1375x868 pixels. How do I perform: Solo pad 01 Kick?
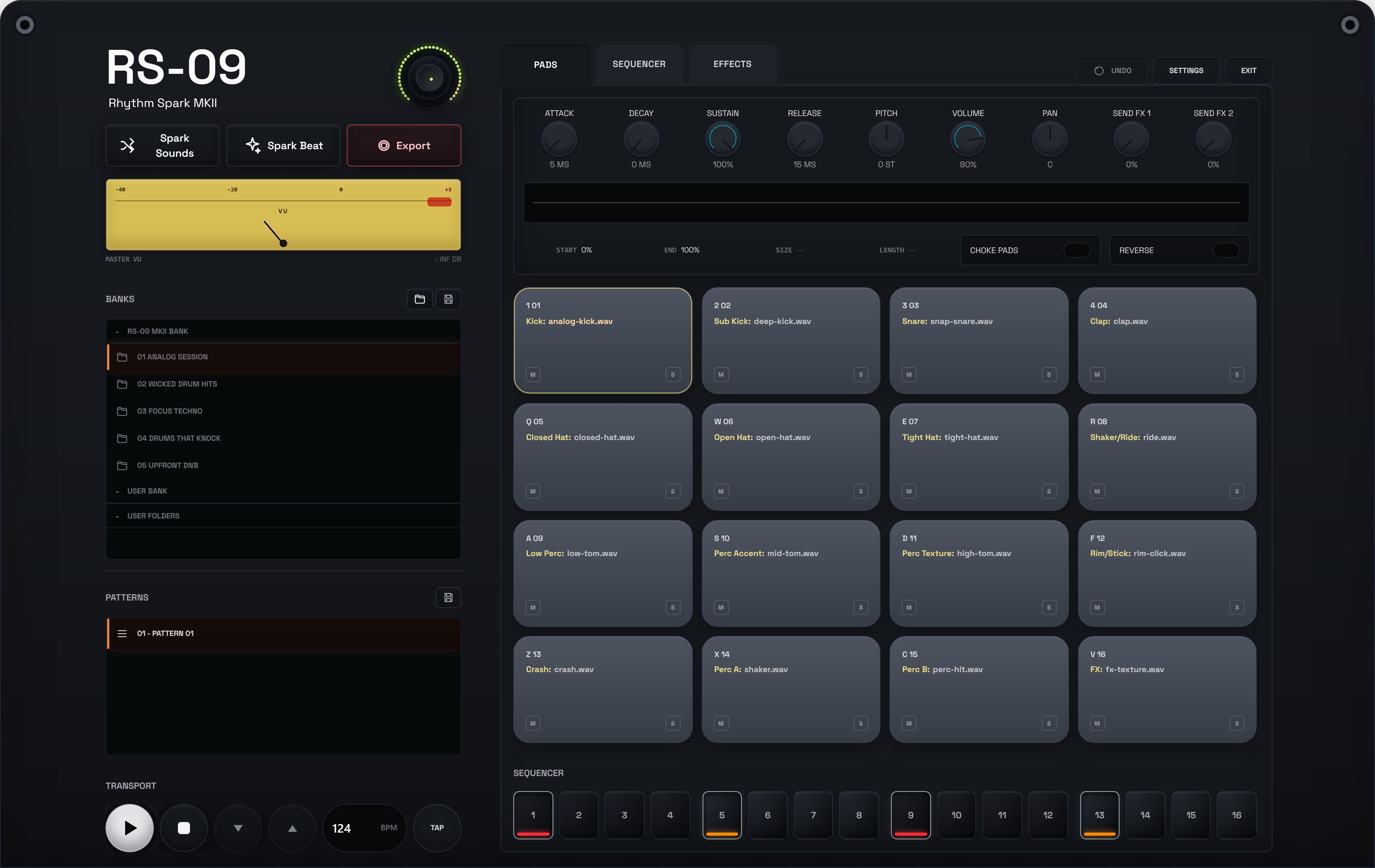(673, 374)
